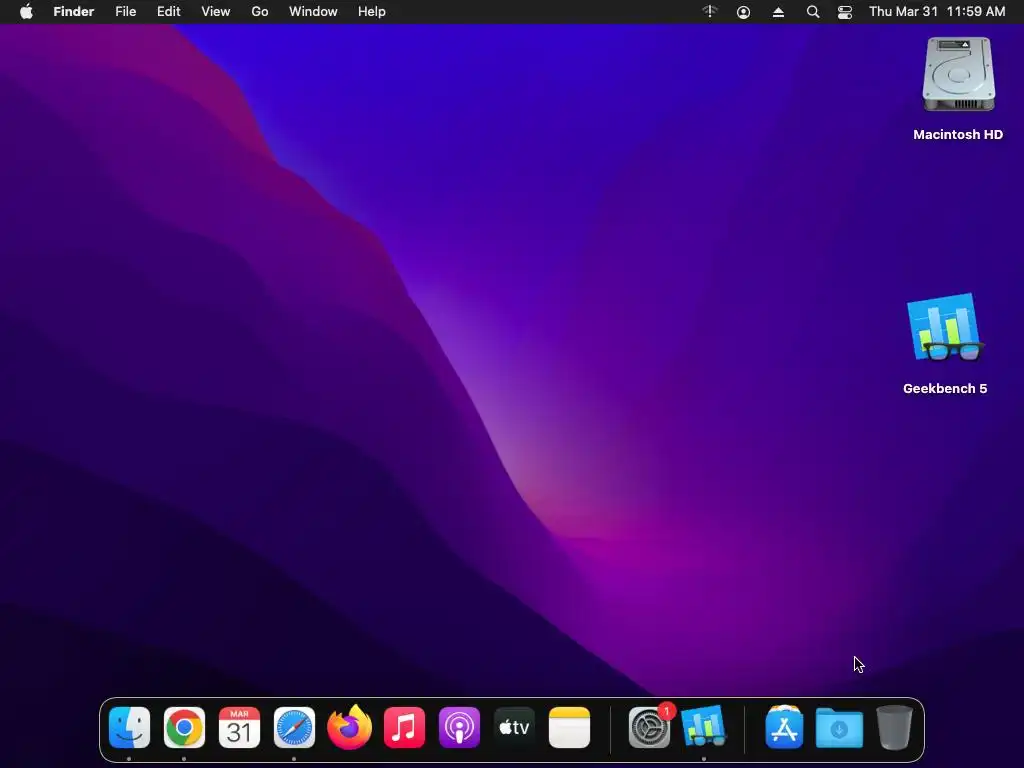The image size is (1024, 768).
Task: Select the Geekbench 5 desktop icon
Action: tap(945, 328)
